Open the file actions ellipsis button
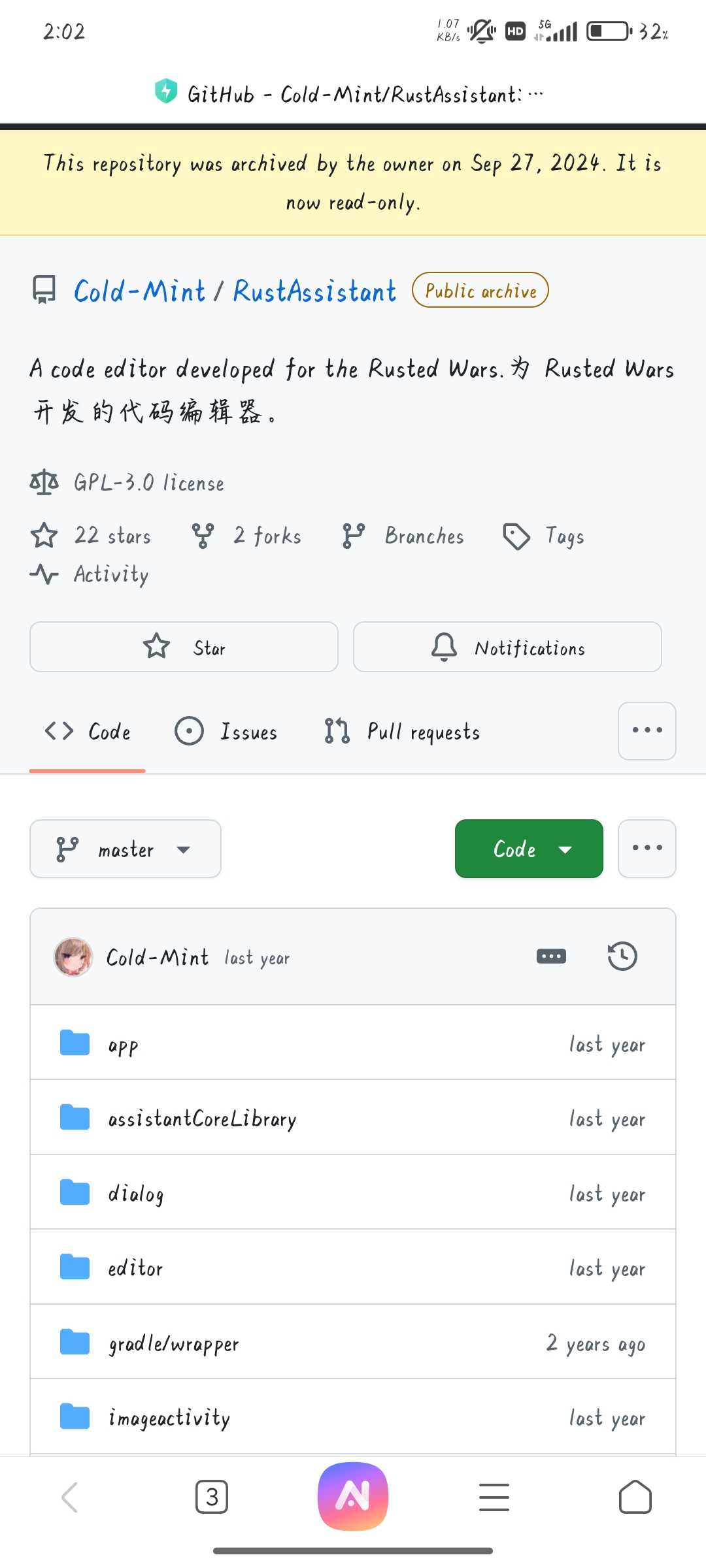This screenshot has height=1568, width=706. [x=647, y=848]
